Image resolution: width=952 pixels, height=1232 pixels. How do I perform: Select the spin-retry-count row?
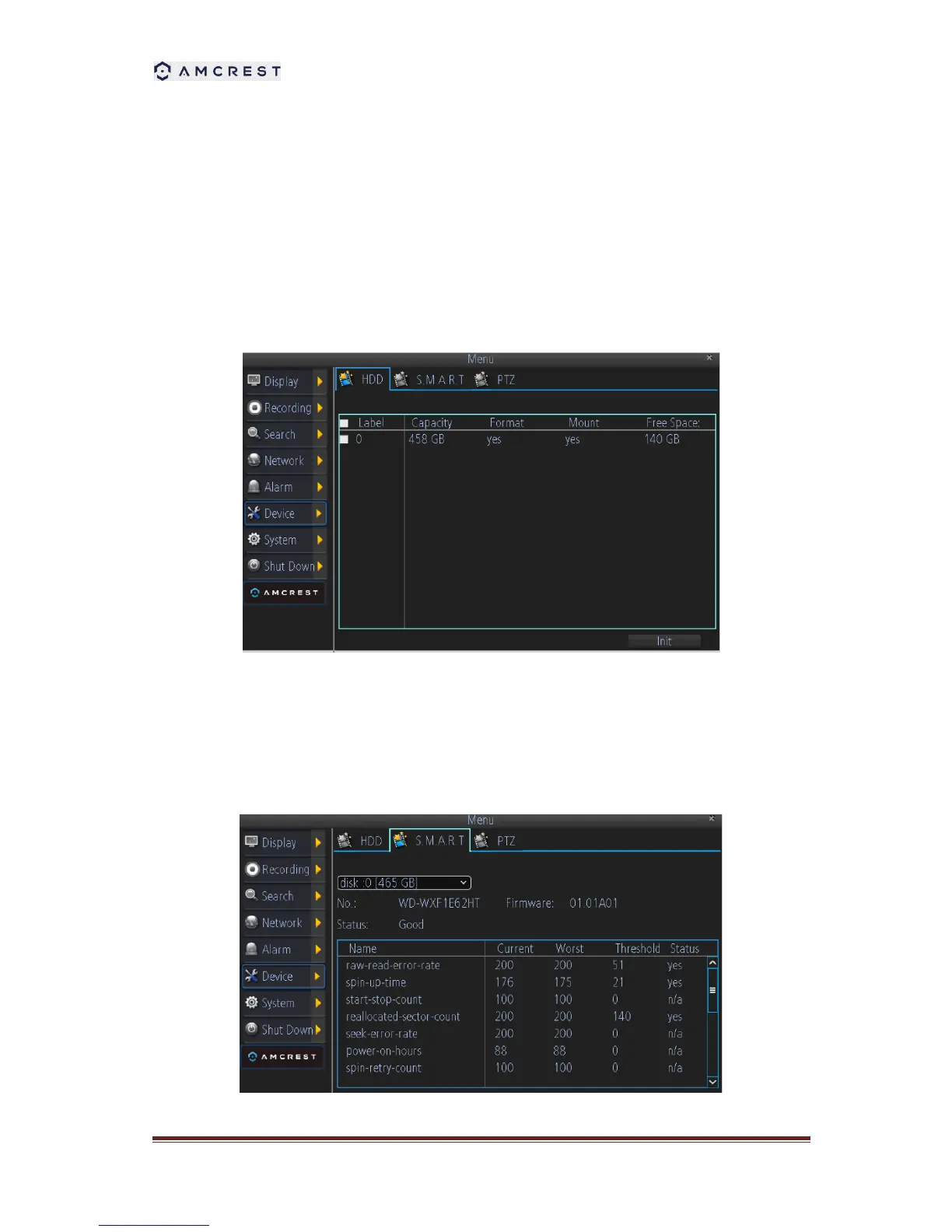point(522,1068)
